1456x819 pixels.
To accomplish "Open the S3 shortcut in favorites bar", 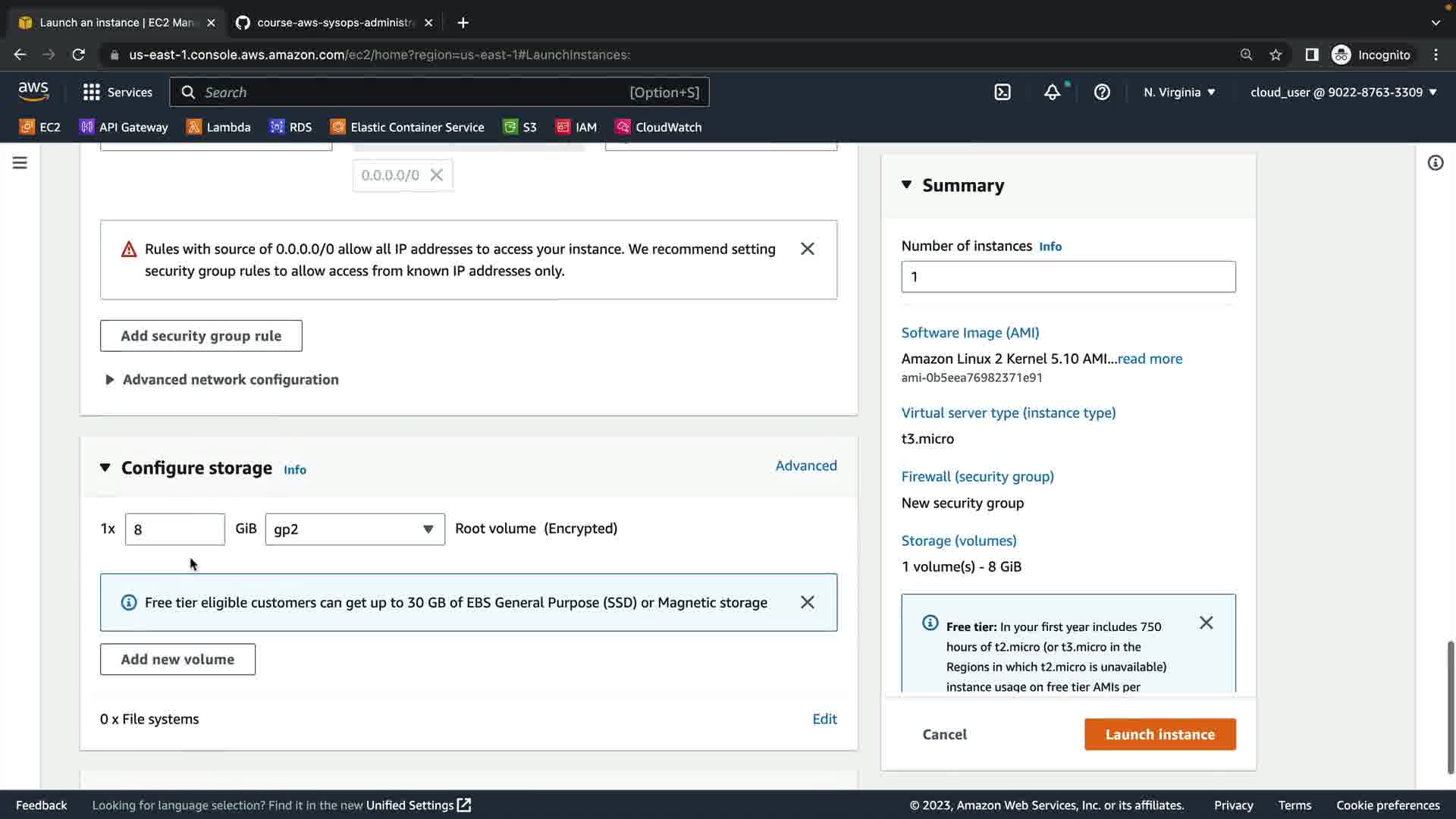I will 520,127.
